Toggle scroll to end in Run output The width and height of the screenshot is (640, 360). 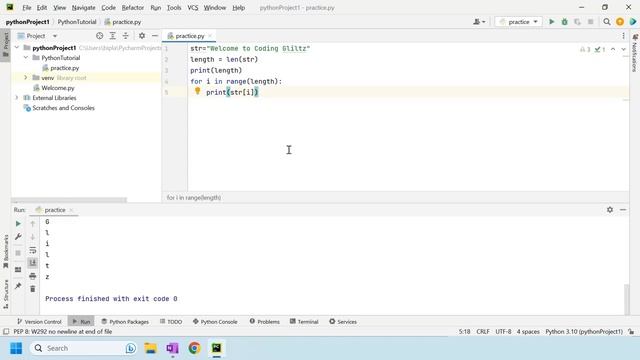click(x=33, y=263)
